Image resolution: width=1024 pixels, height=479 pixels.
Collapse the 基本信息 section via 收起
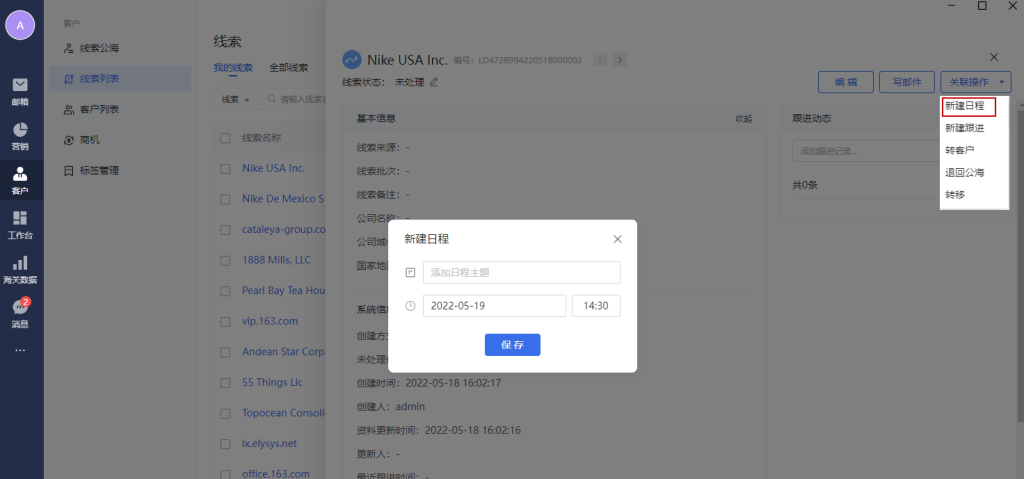tap(743, 118)
